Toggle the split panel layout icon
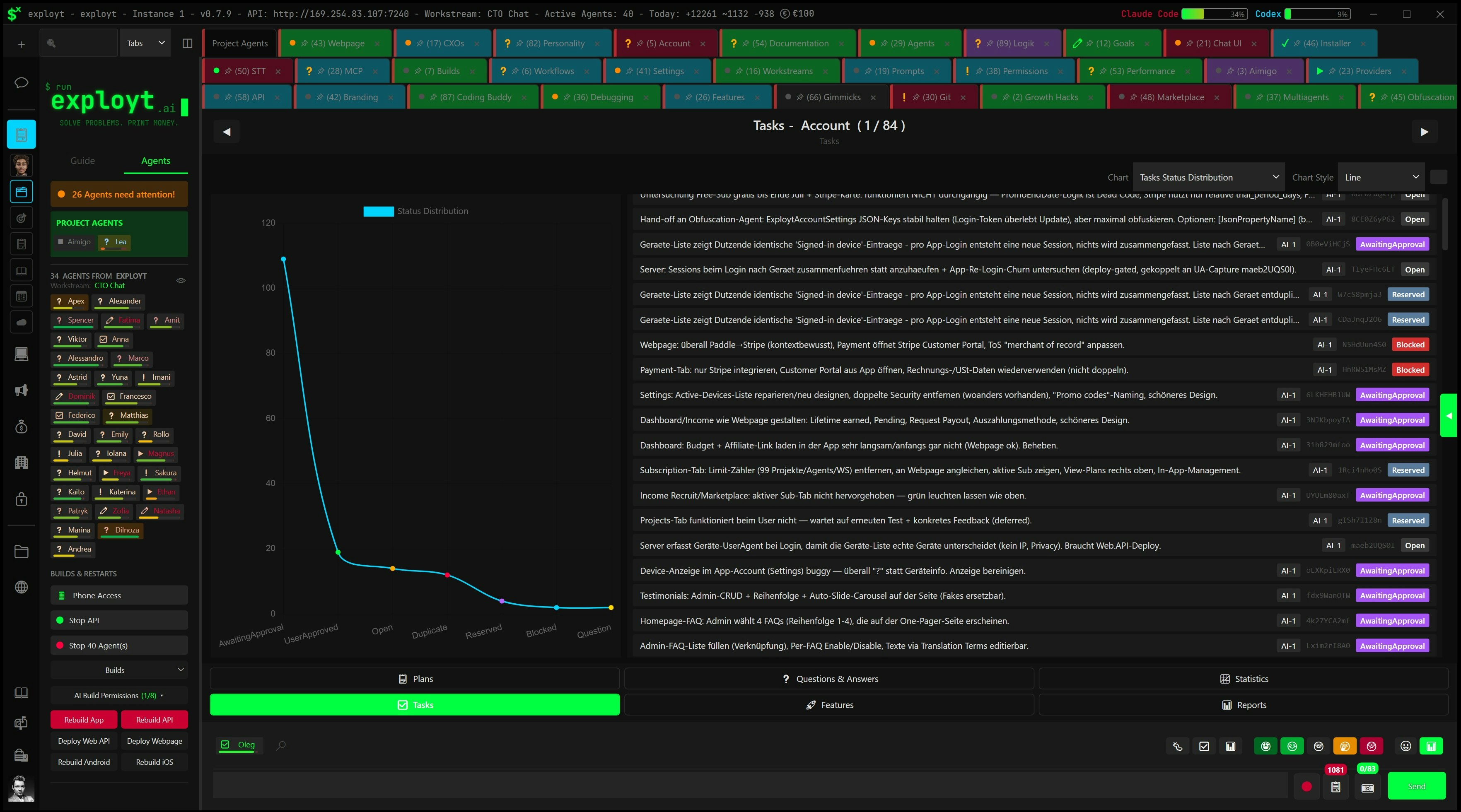Image resolution: width=1461 pixels, height=812 pixels. tap(187, 43)
